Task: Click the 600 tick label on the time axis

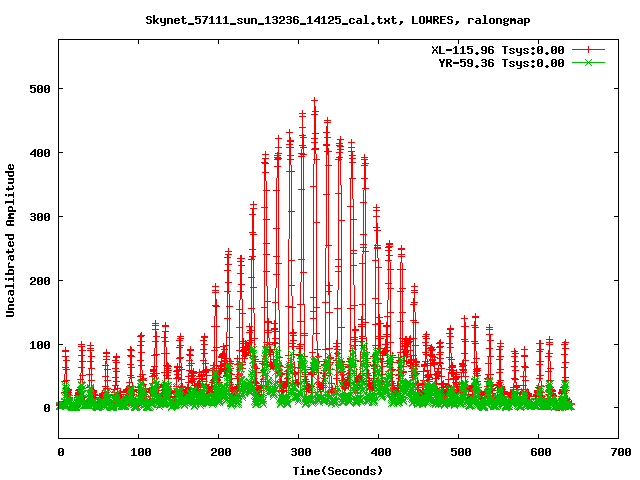Action: [539, 452]
